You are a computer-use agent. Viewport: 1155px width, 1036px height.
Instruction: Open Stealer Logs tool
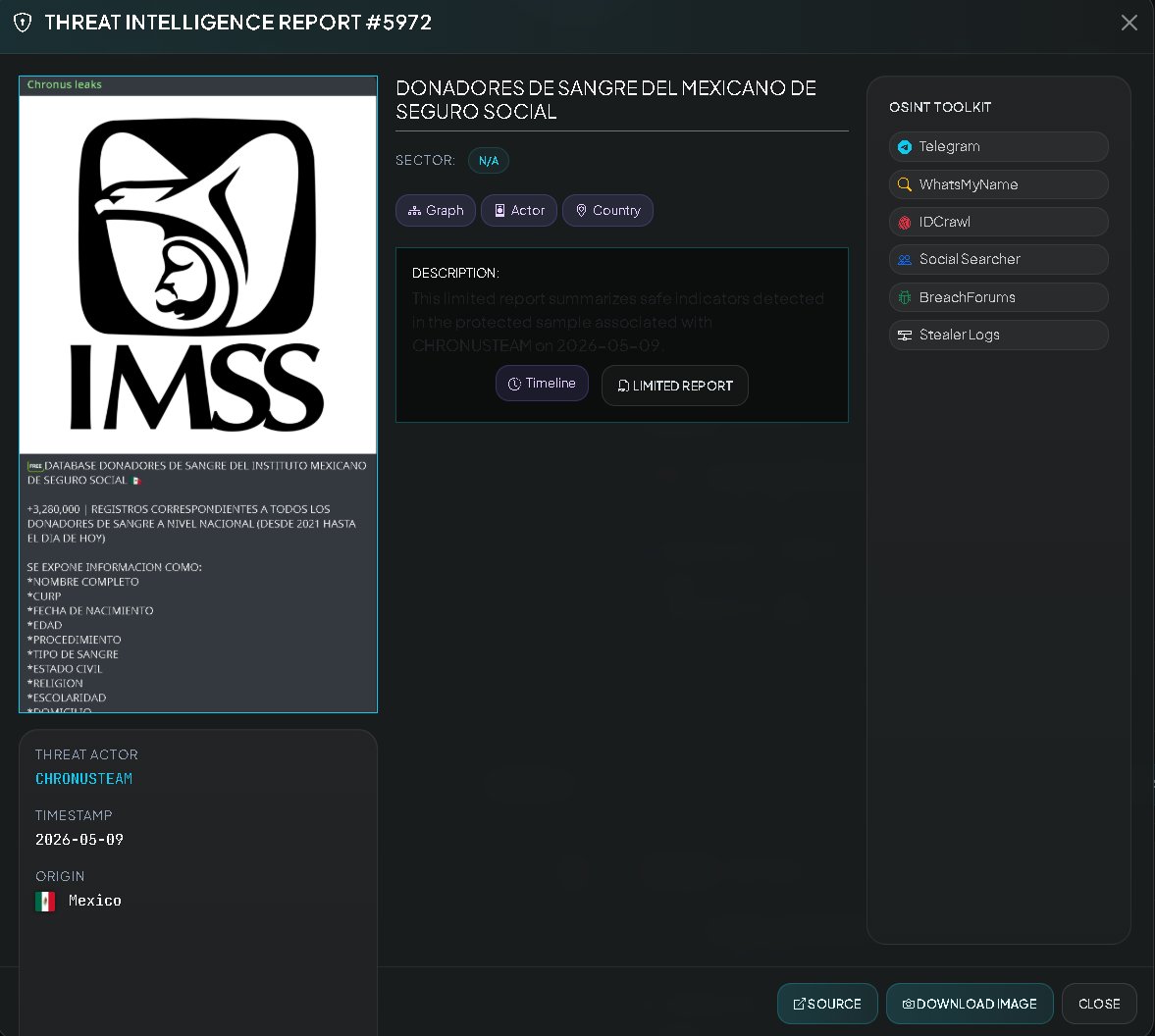point(998,335)
